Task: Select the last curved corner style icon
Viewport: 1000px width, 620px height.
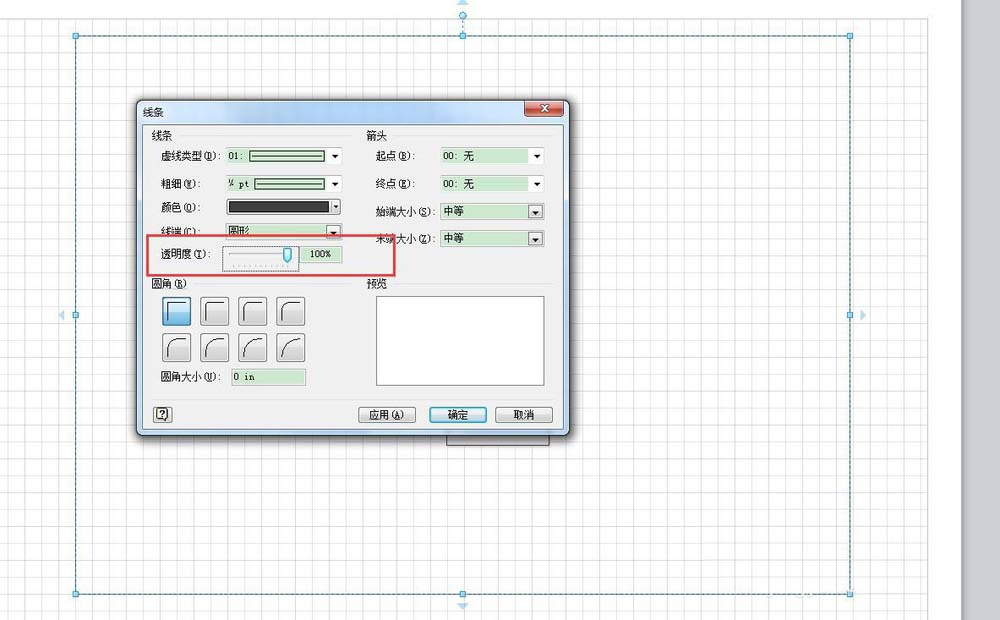Action: coord(290,347)
